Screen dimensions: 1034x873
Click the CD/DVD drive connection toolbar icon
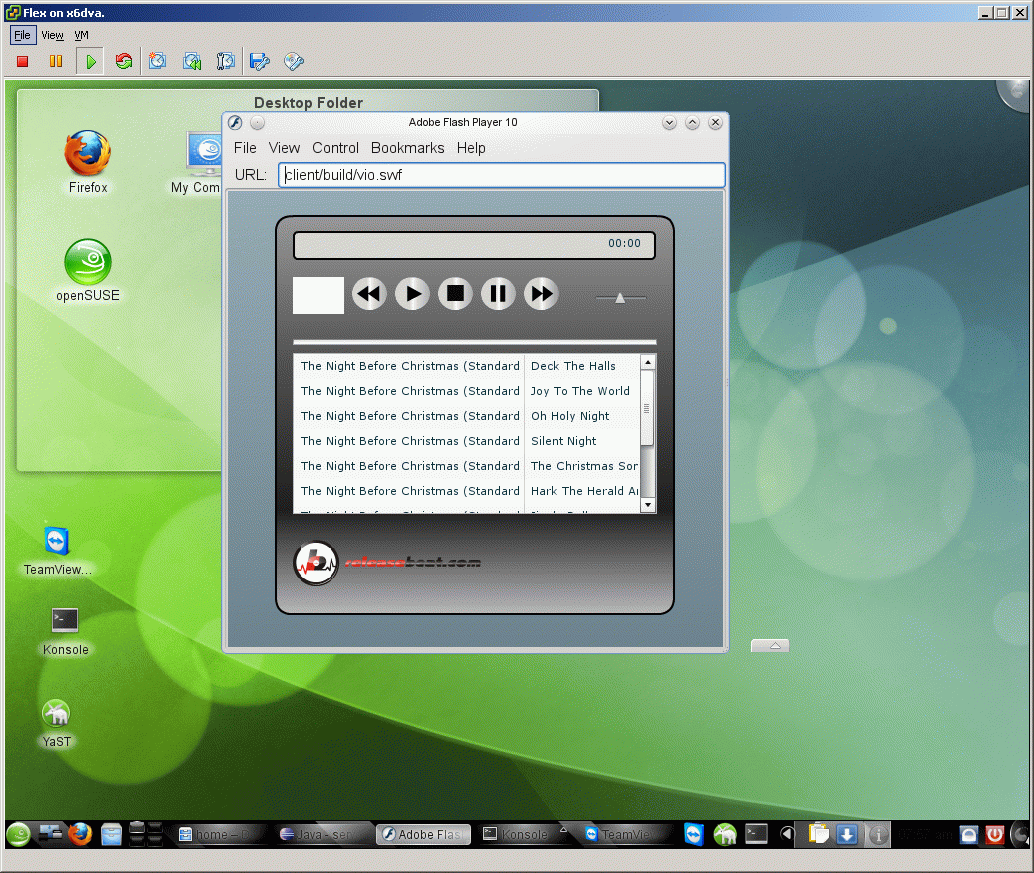tap(294, 61)
